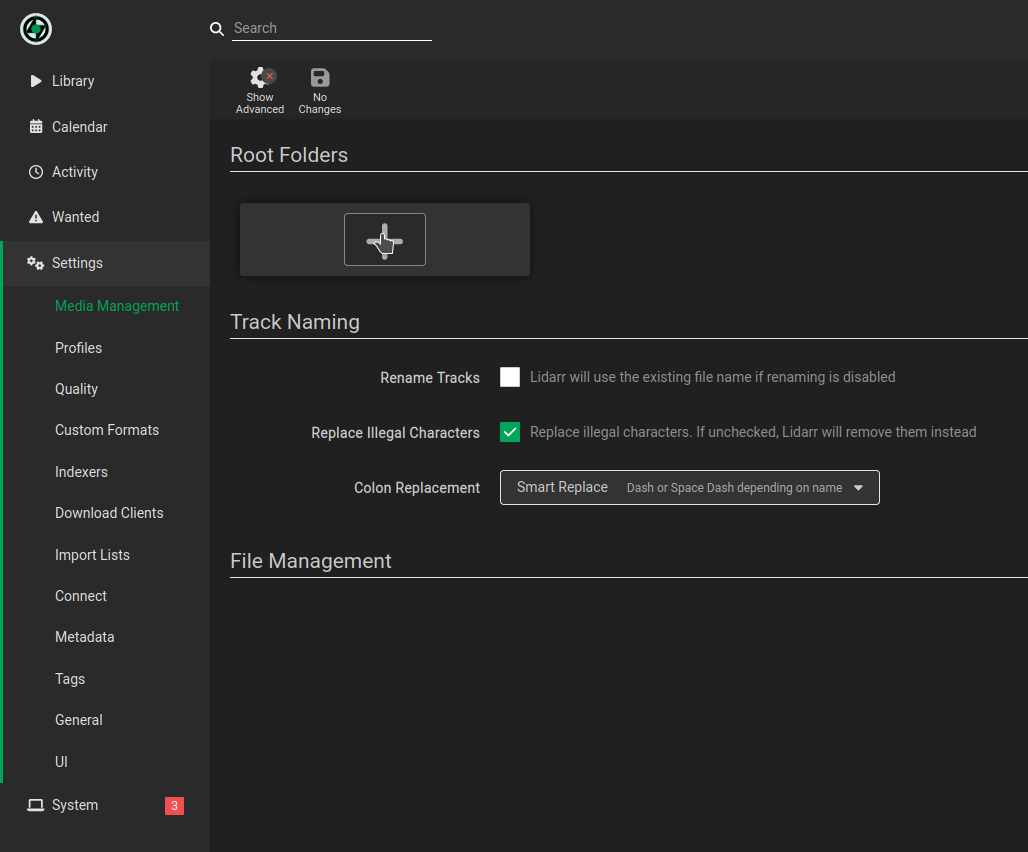Enable the Rename Tracks checkbox

click(x=510, y=377)
